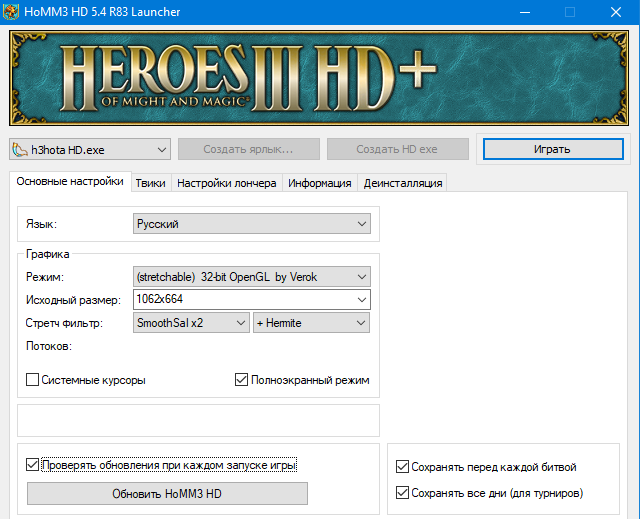Open the Hermite filter dropdown
The image size is (640, 519).
coord(311,323)
